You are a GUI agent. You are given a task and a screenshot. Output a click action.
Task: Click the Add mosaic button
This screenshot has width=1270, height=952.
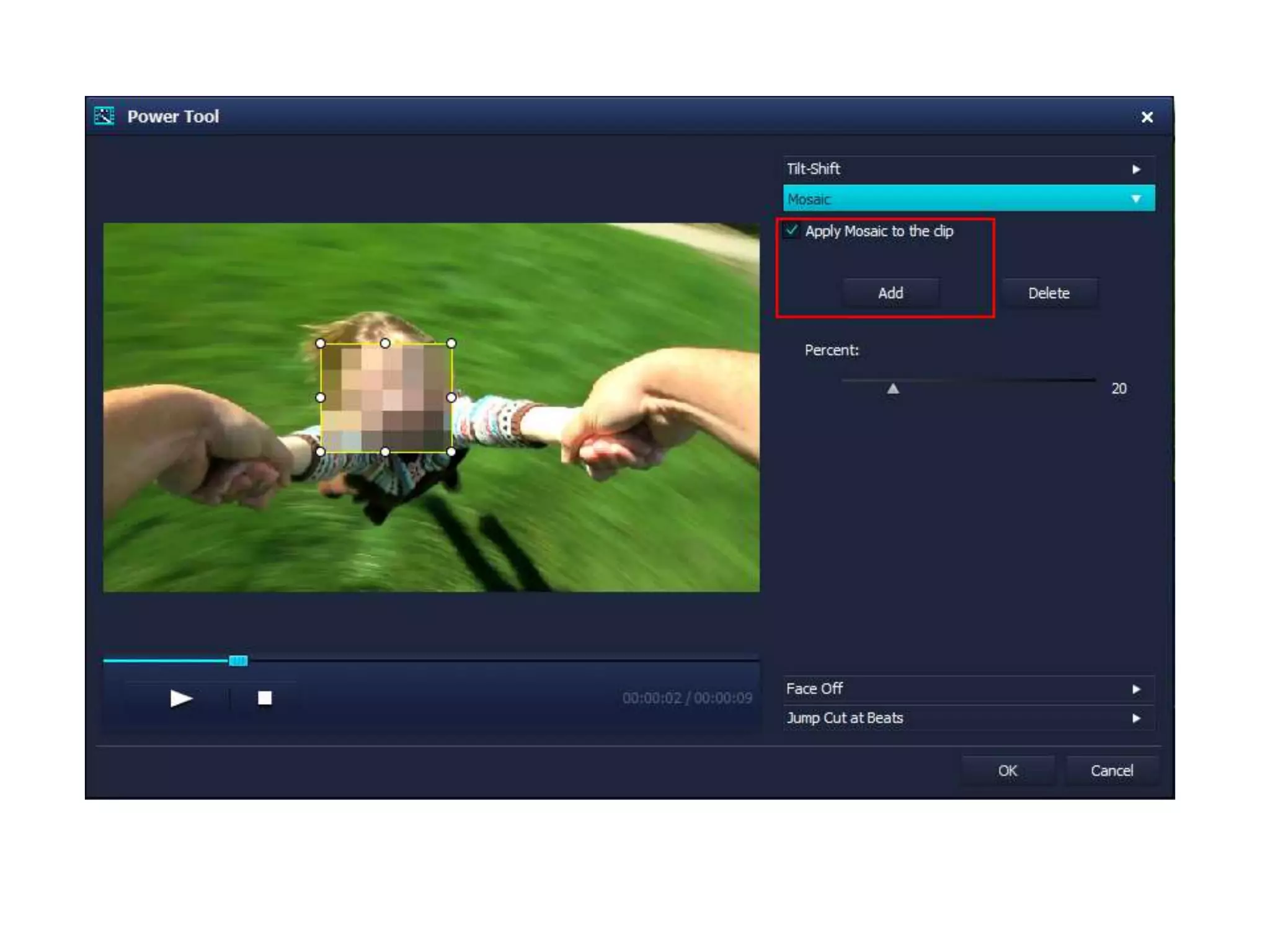(890, 293)
